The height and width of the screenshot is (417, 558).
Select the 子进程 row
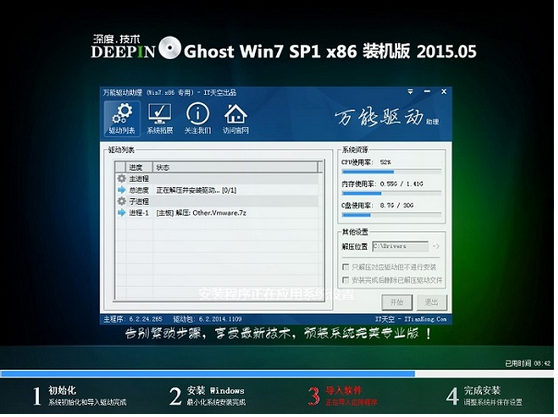pyautogui.click(x=218, y=201)
